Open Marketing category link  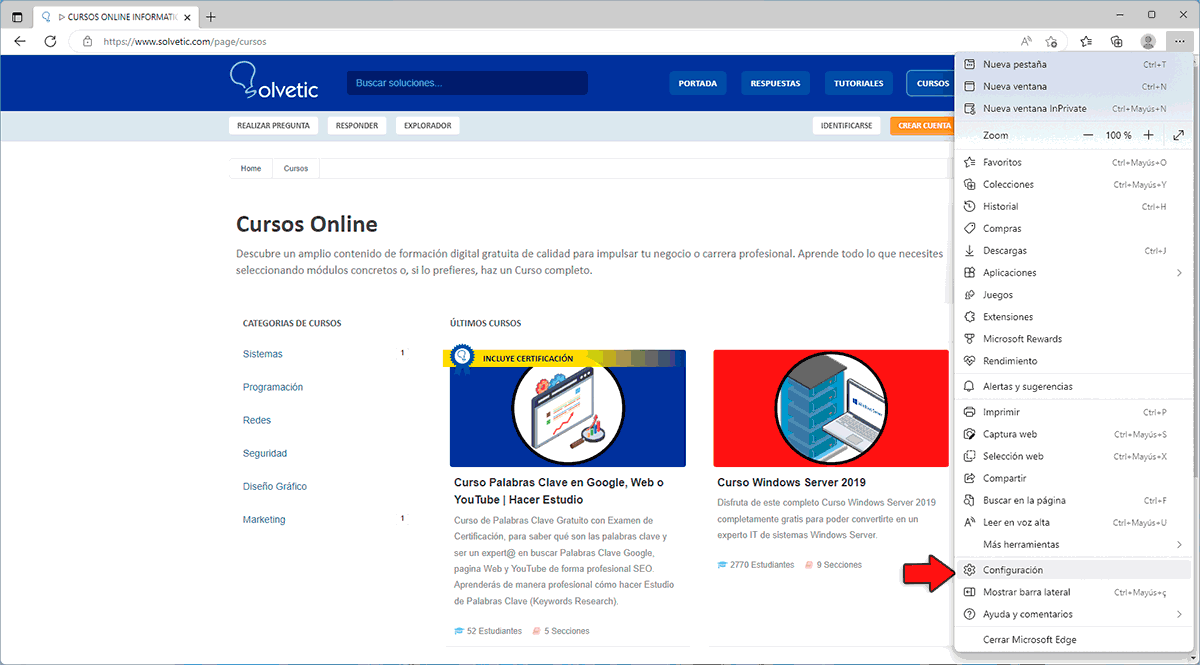(264, 519)
